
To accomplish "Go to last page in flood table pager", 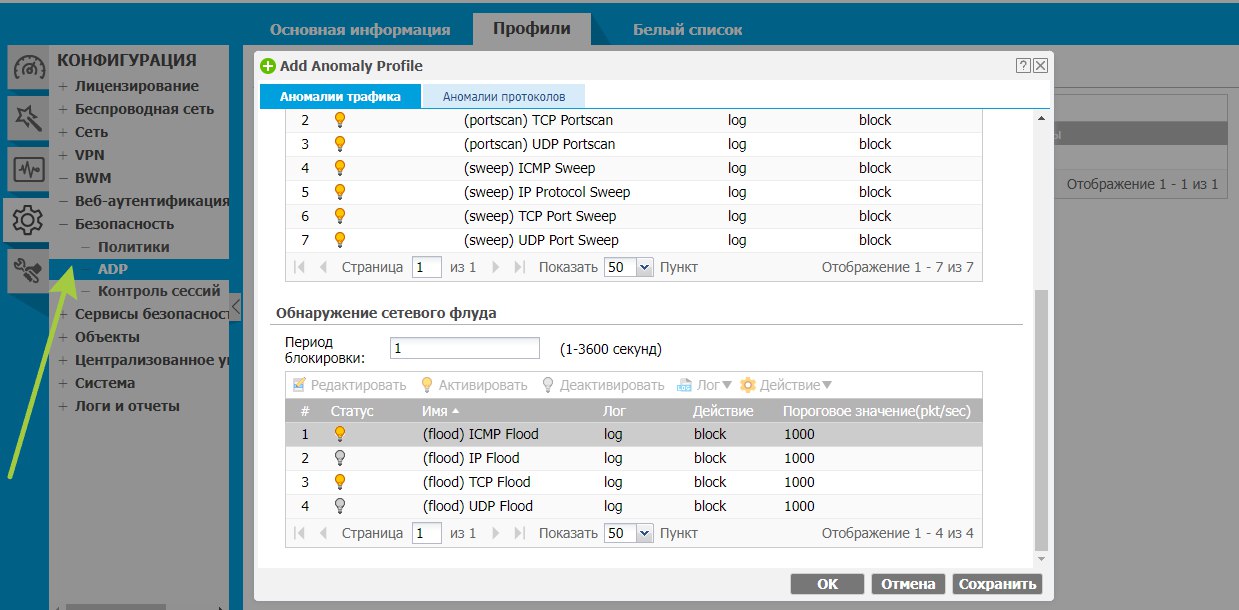I will [519, 533].
